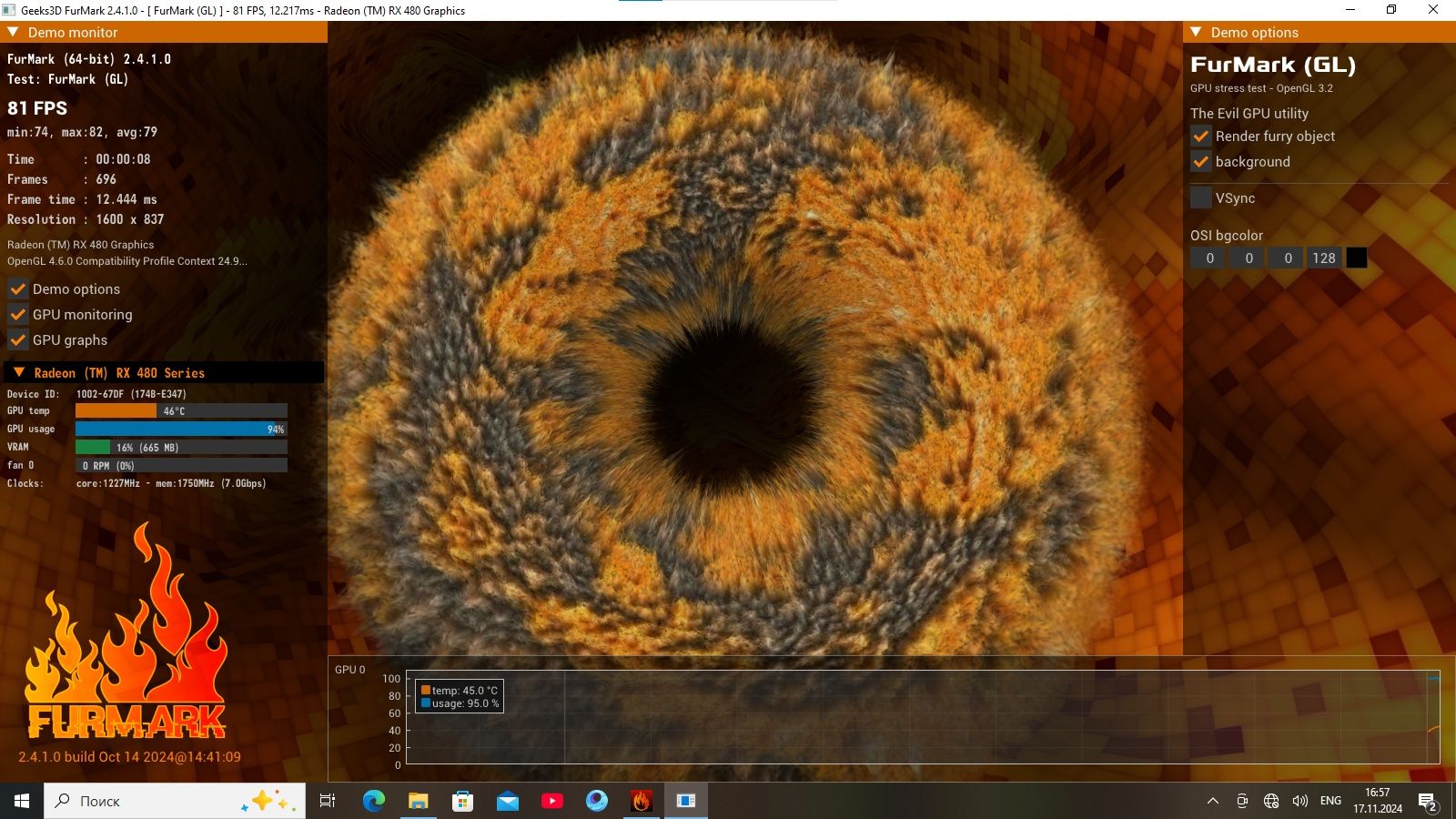1456x819 pixels.
Task: Toggle the GPU graphs checkbox
Action: coord(18,340)
